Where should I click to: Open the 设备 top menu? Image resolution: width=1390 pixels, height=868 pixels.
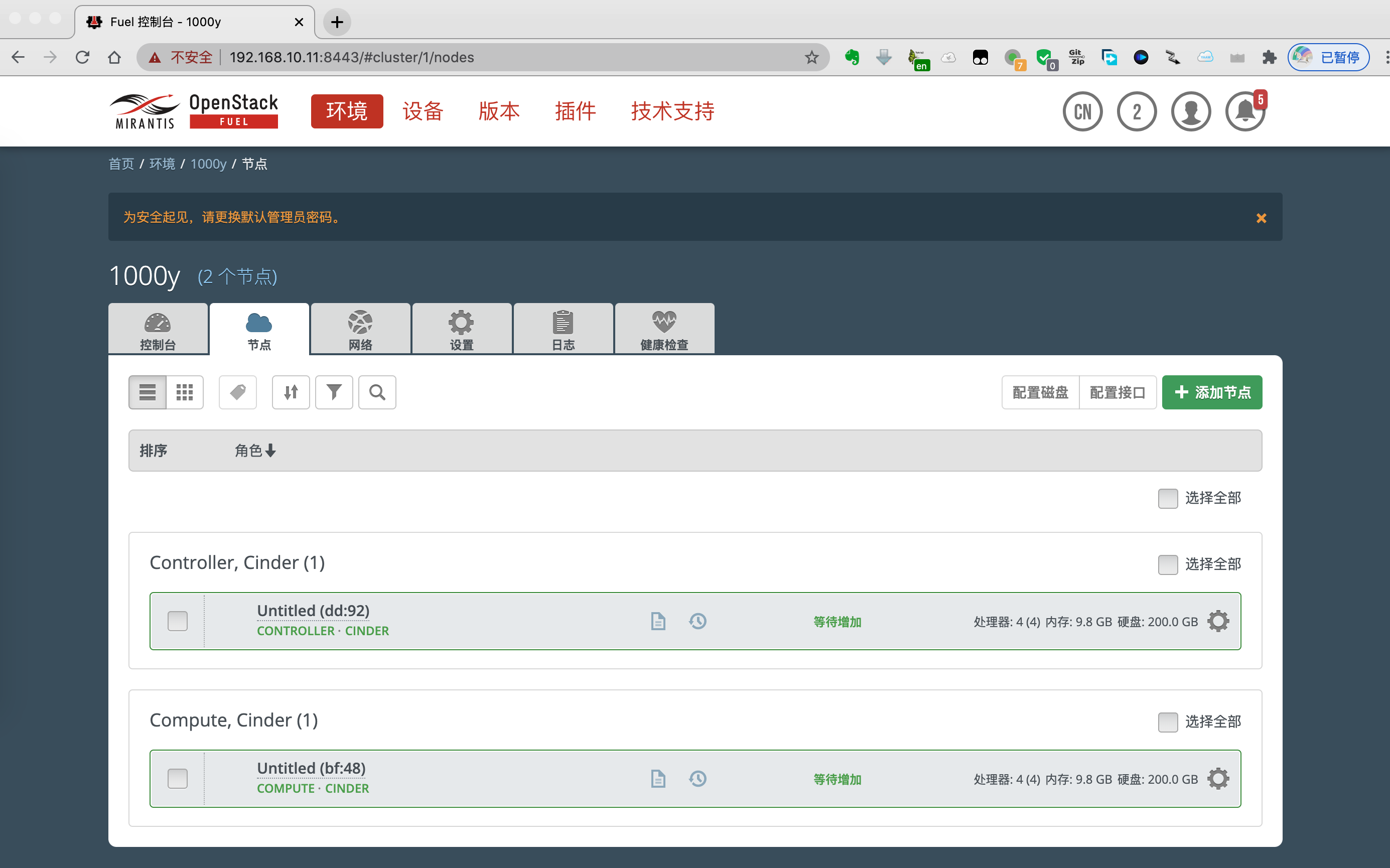(x=423, y=111)
